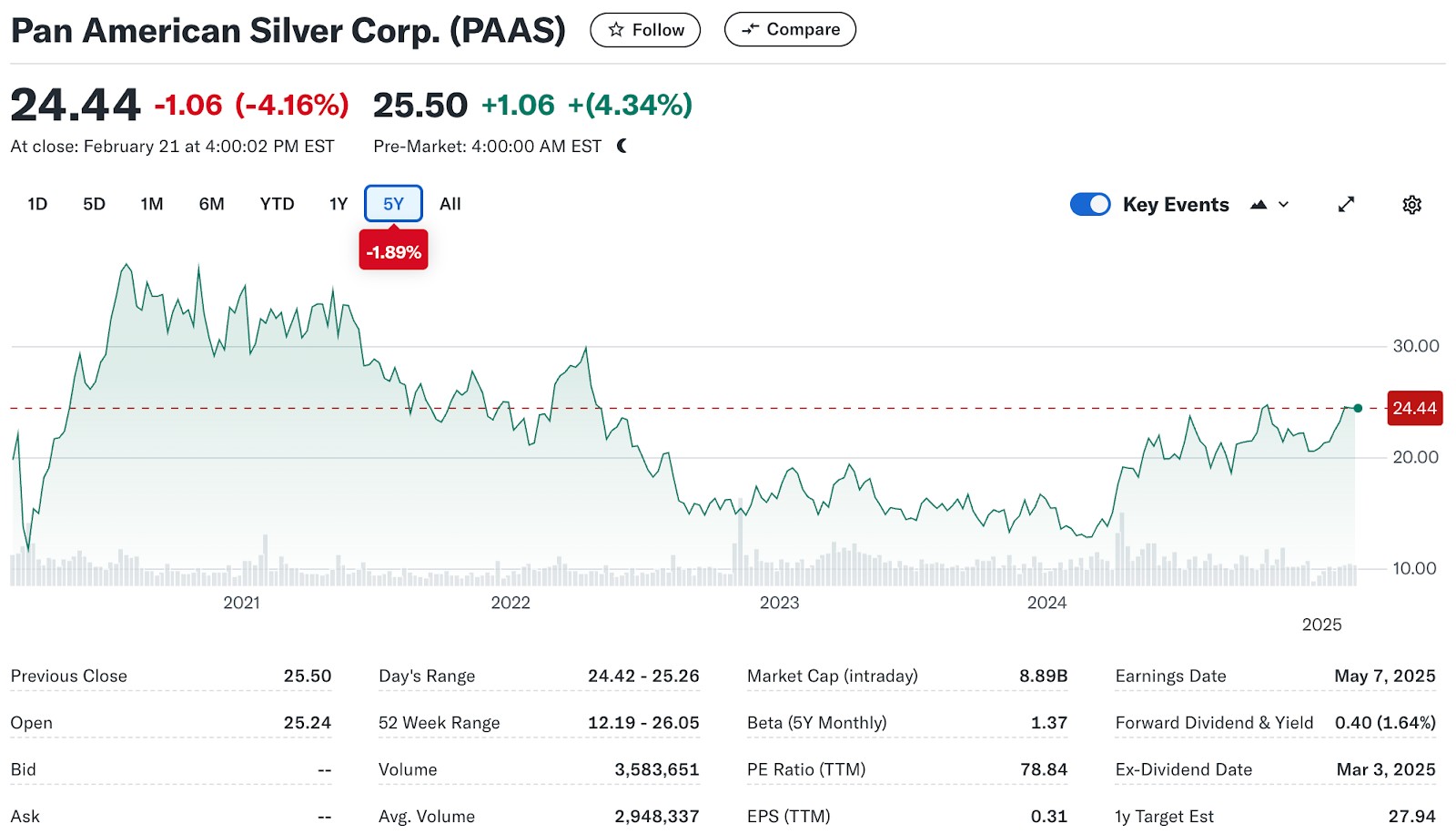Click the green endpoint dot on chart line
The height and width of the screenshot is (834, 1456).
(x=1358, y=408)
